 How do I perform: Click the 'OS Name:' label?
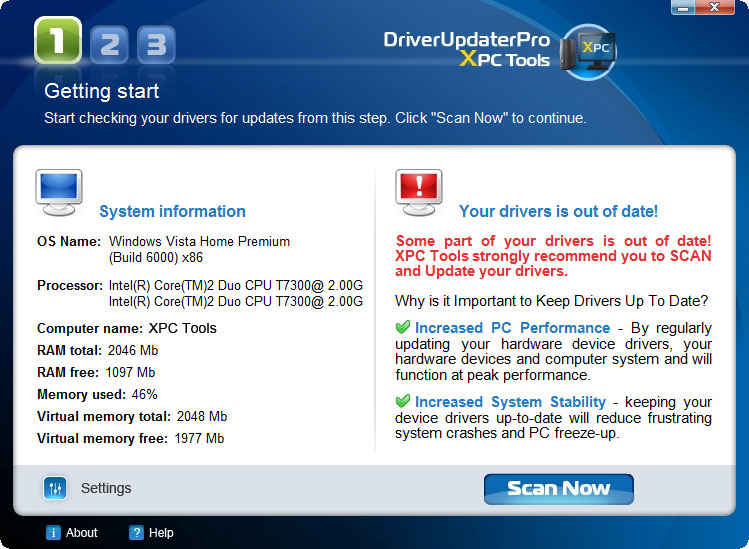coord(69,241)
